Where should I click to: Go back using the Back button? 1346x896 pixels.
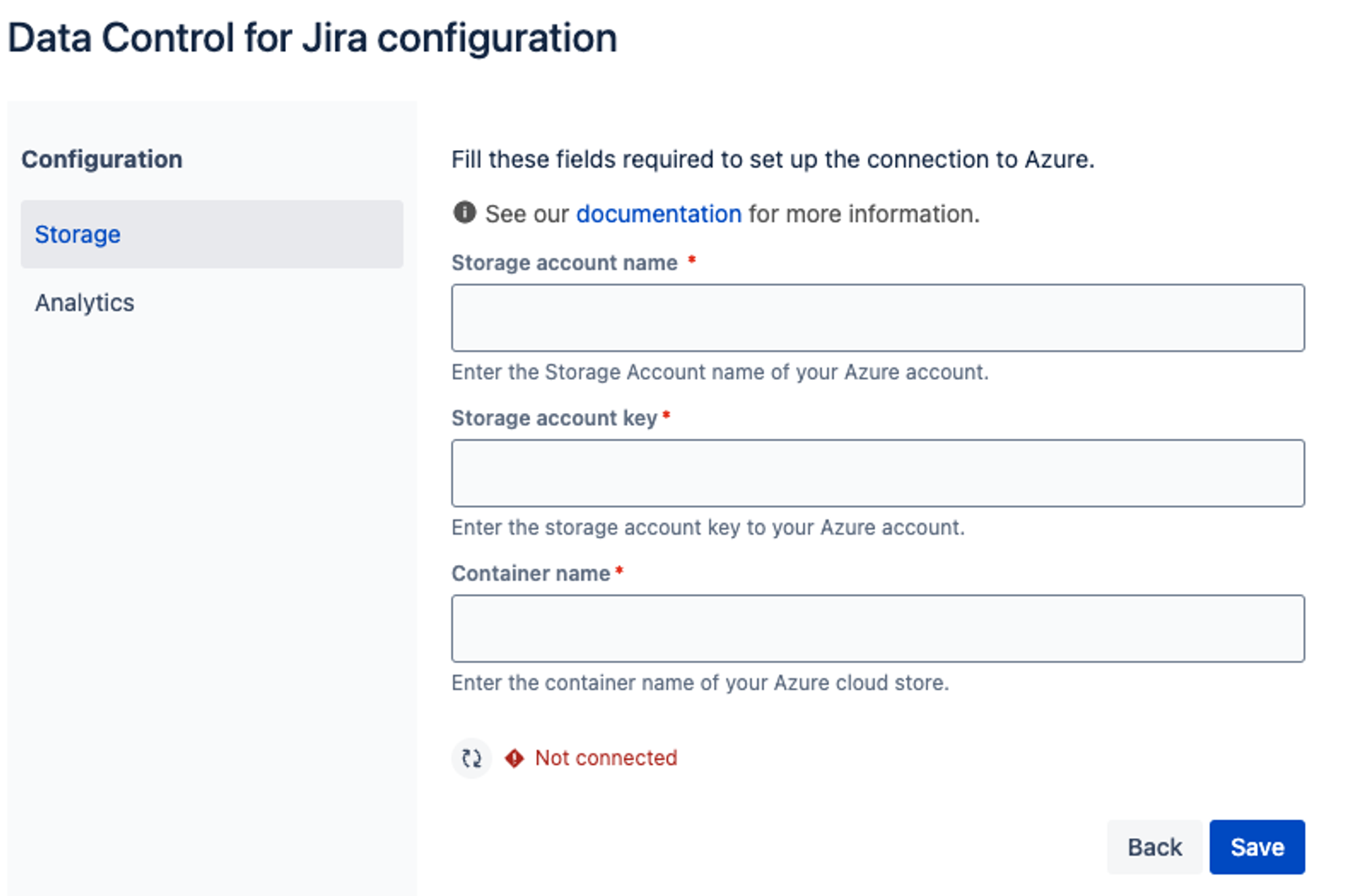click(1154, 846)
